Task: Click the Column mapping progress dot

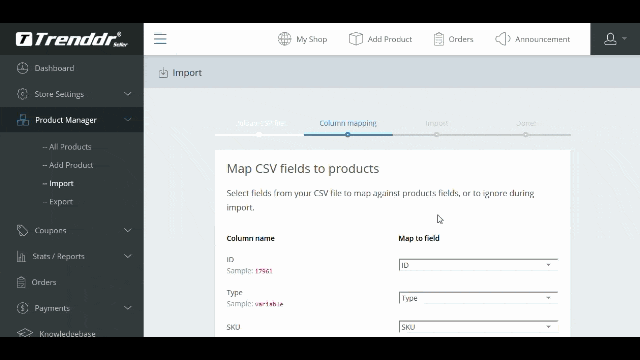Action: click(348, 135)
